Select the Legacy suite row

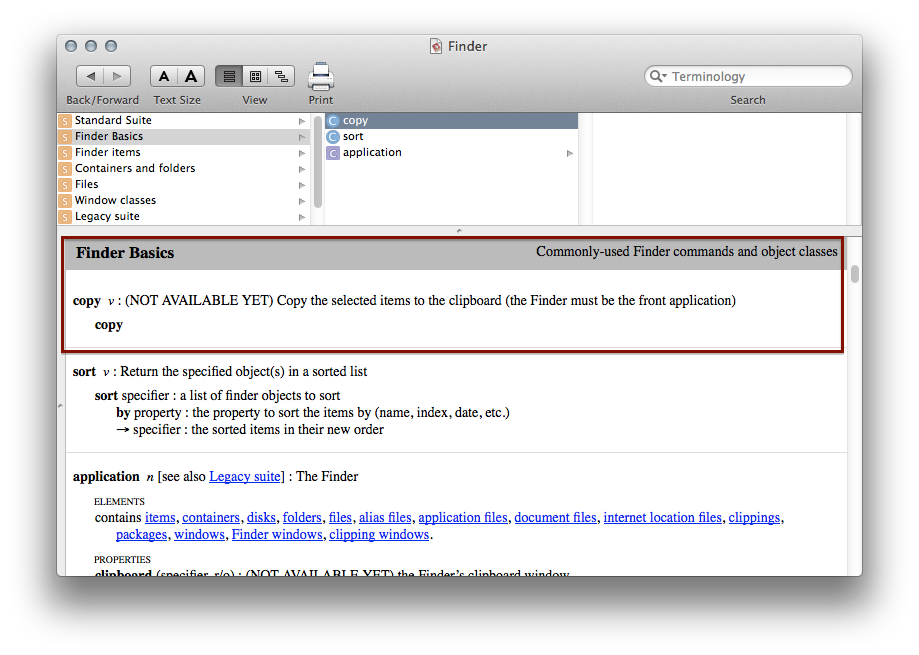click(183, 216)
